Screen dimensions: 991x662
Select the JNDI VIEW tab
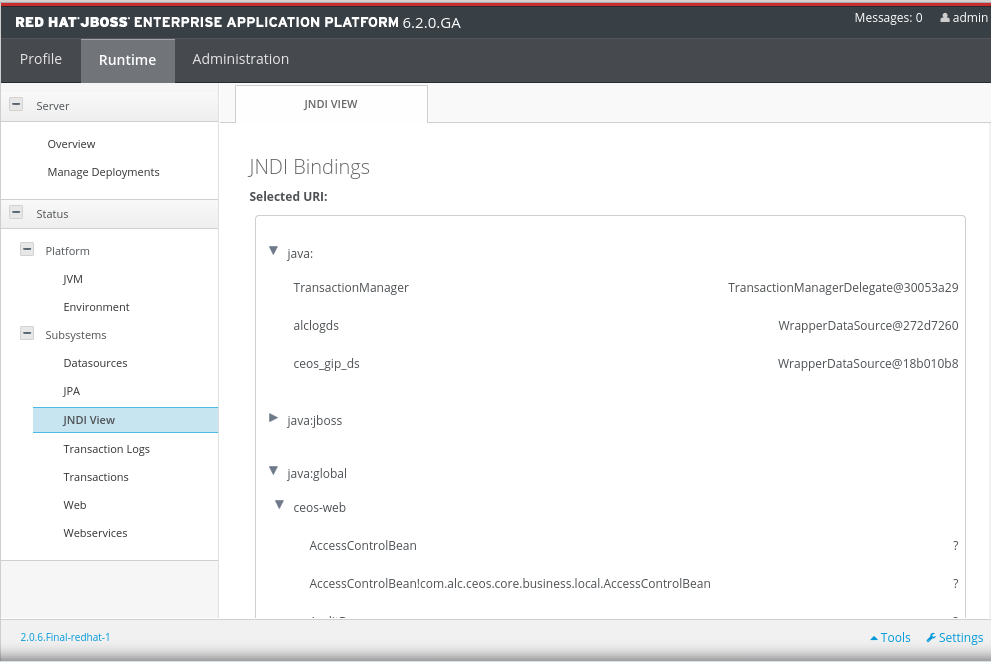tap(331, 104)
